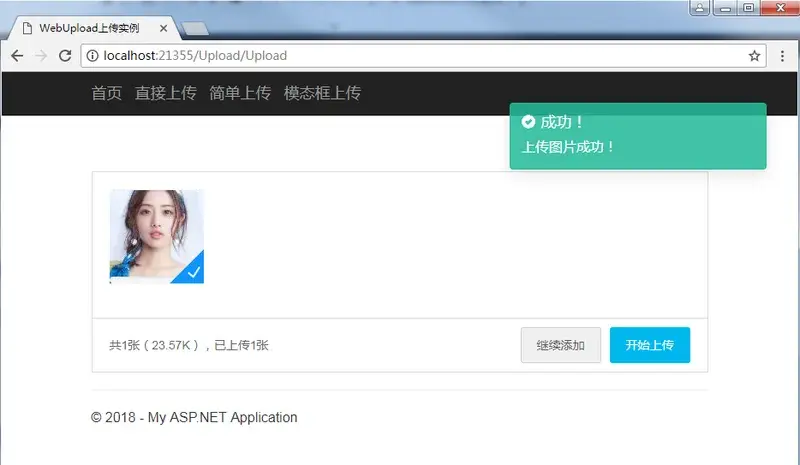Open a new browser tab

195,29
